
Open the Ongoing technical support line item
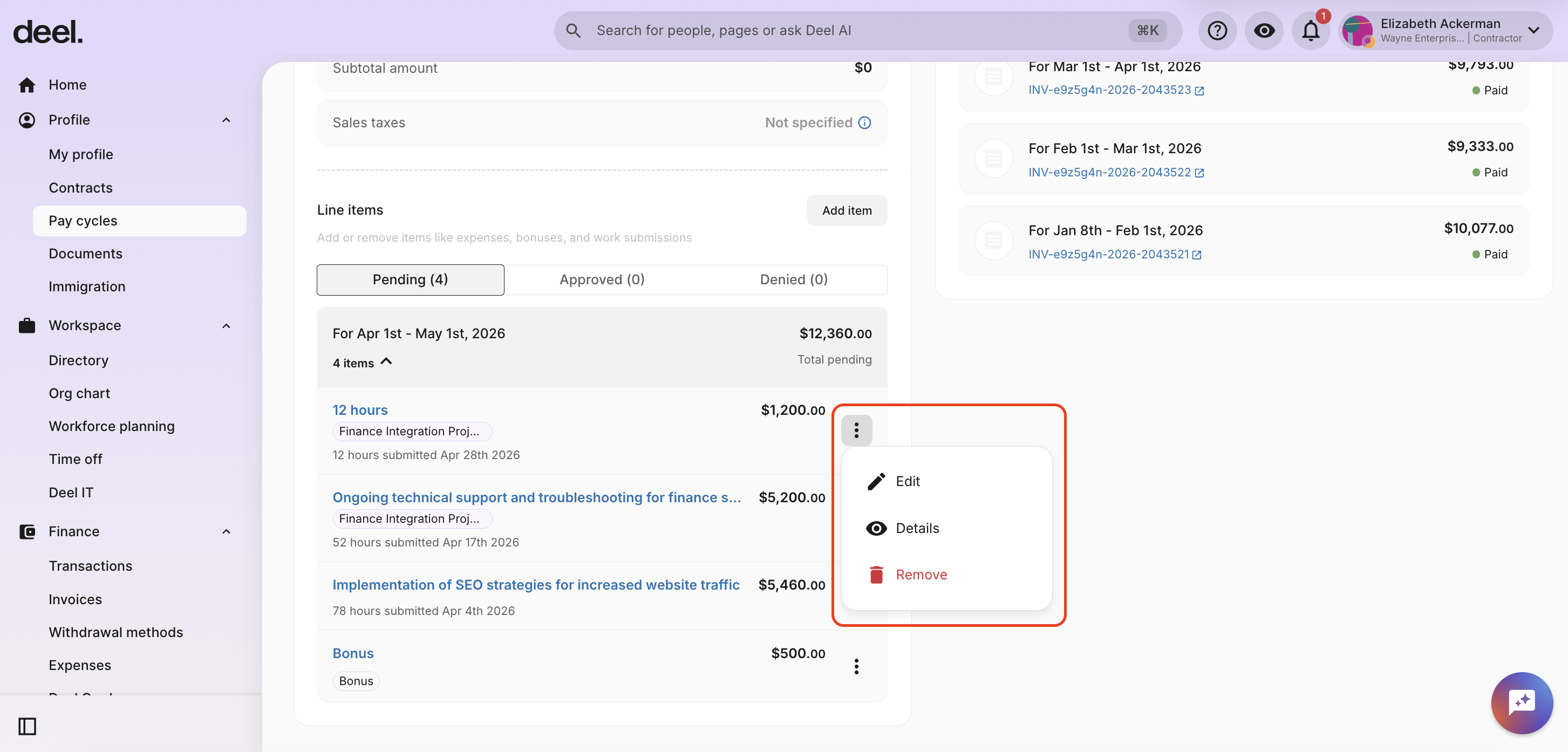(537, 498)
